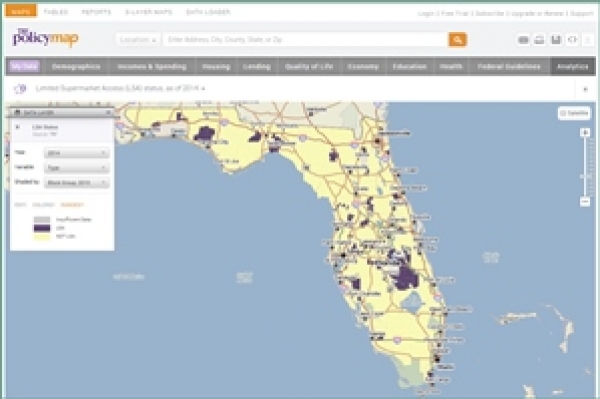The image size is (600, 399).
Task: Click the Upgrade or Renew link
Action: point(537,13)
